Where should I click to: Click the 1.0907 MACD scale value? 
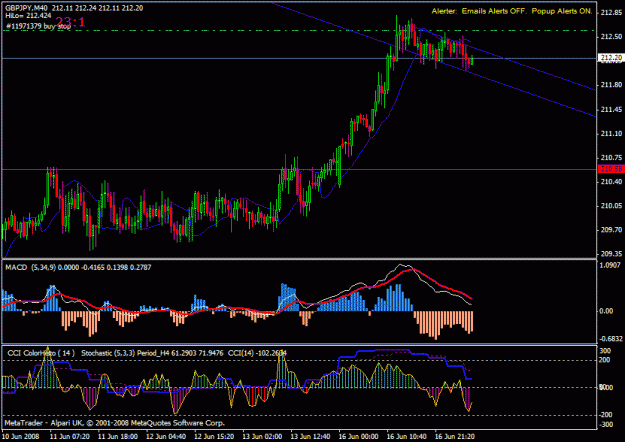611,265
